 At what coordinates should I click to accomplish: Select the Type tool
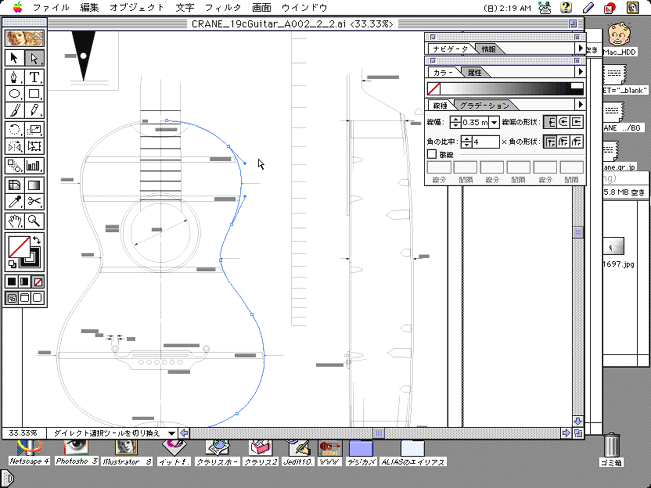coord(34,76)
